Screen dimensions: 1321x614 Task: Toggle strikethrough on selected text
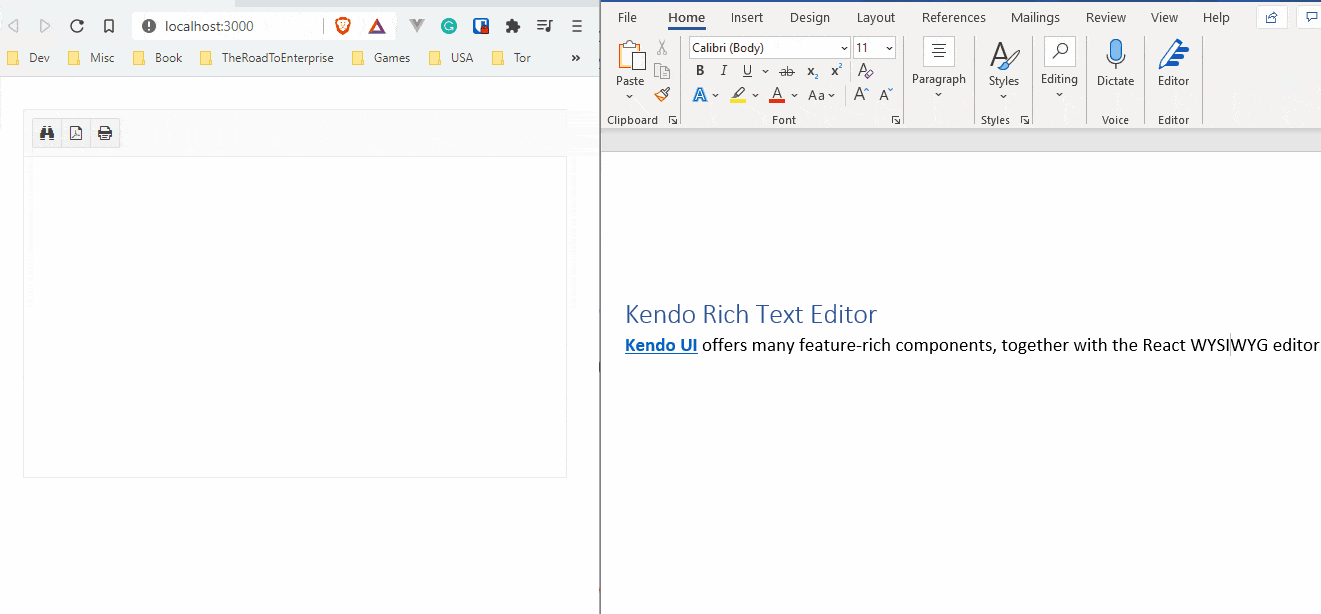pos(787,70)
